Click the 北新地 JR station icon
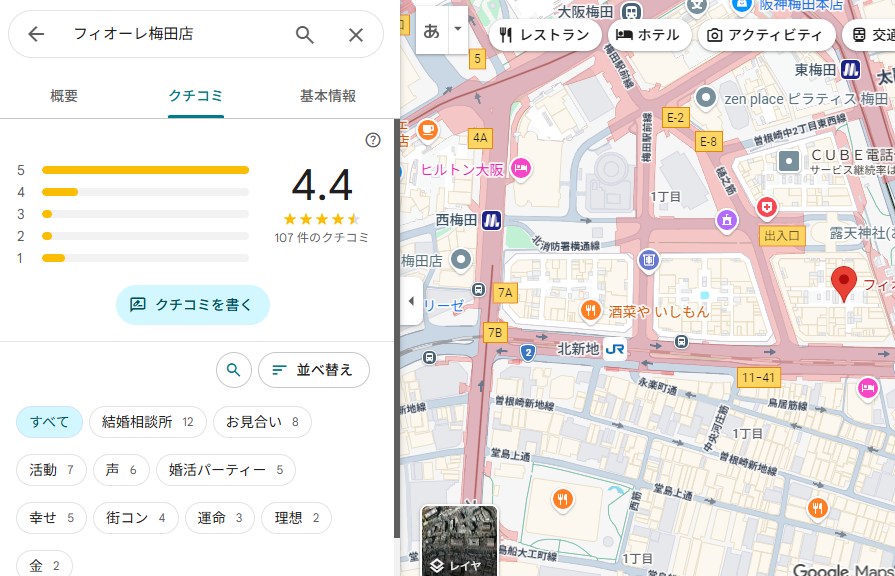Viewport: 895px width, 576px height. coord(614,349)
